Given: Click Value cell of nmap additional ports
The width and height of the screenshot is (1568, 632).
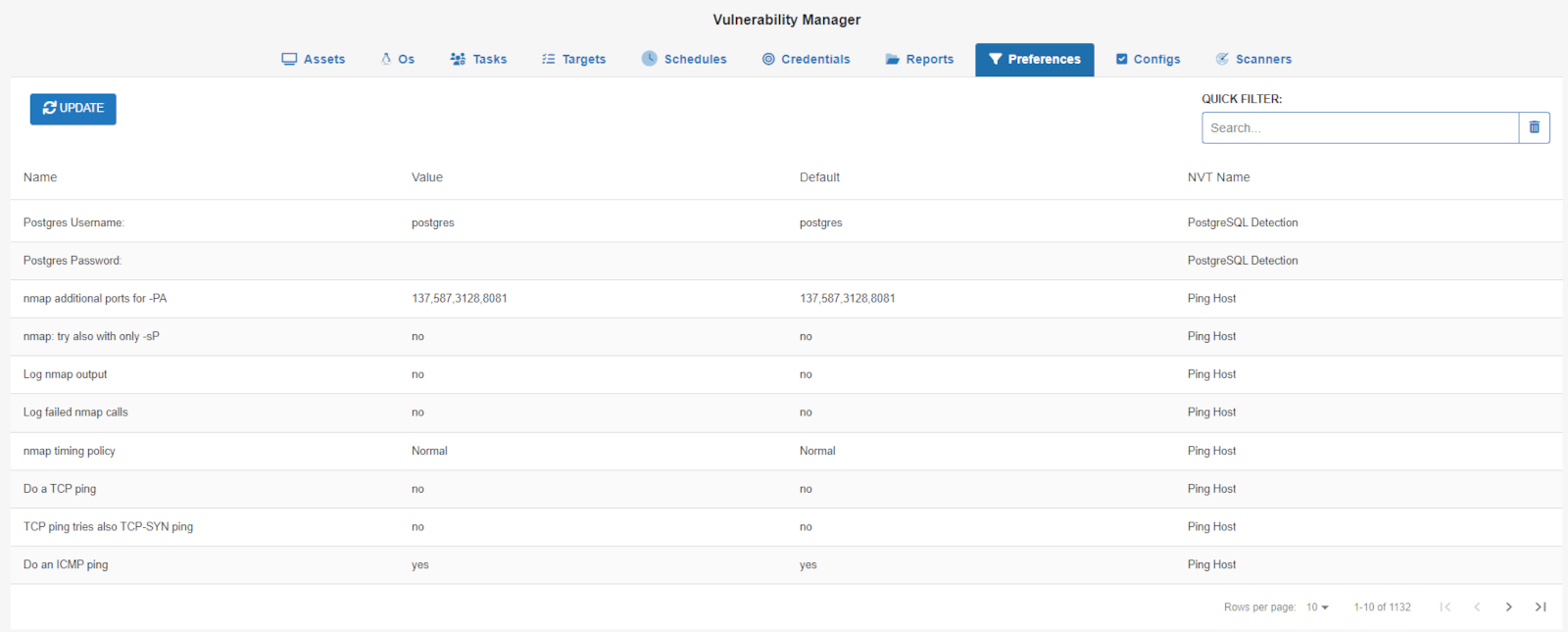Looking at the screenshot, I should pos(460,299).
